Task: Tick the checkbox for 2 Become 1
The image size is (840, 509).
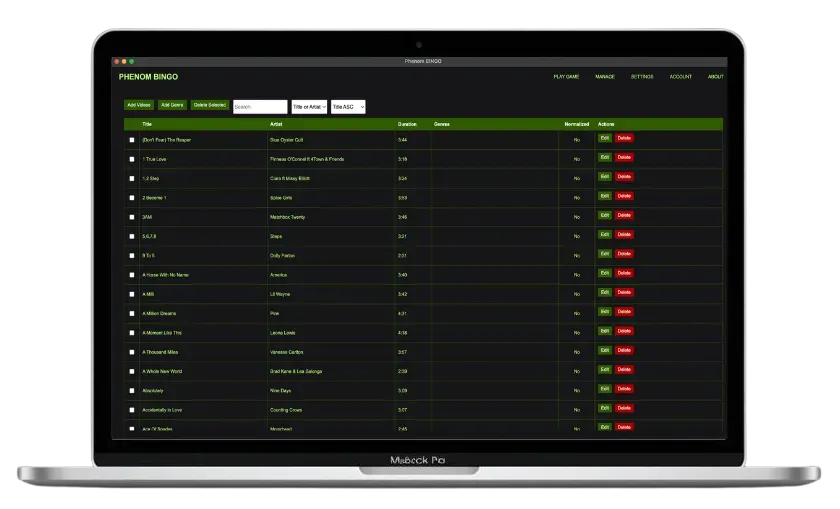Action: coord(132,198)
